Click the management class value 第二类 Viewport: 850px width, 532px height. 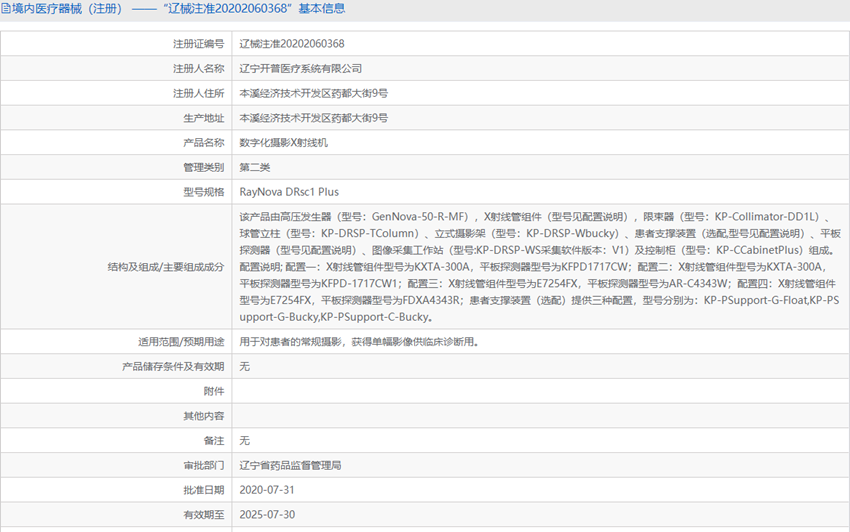coord(255,168)
